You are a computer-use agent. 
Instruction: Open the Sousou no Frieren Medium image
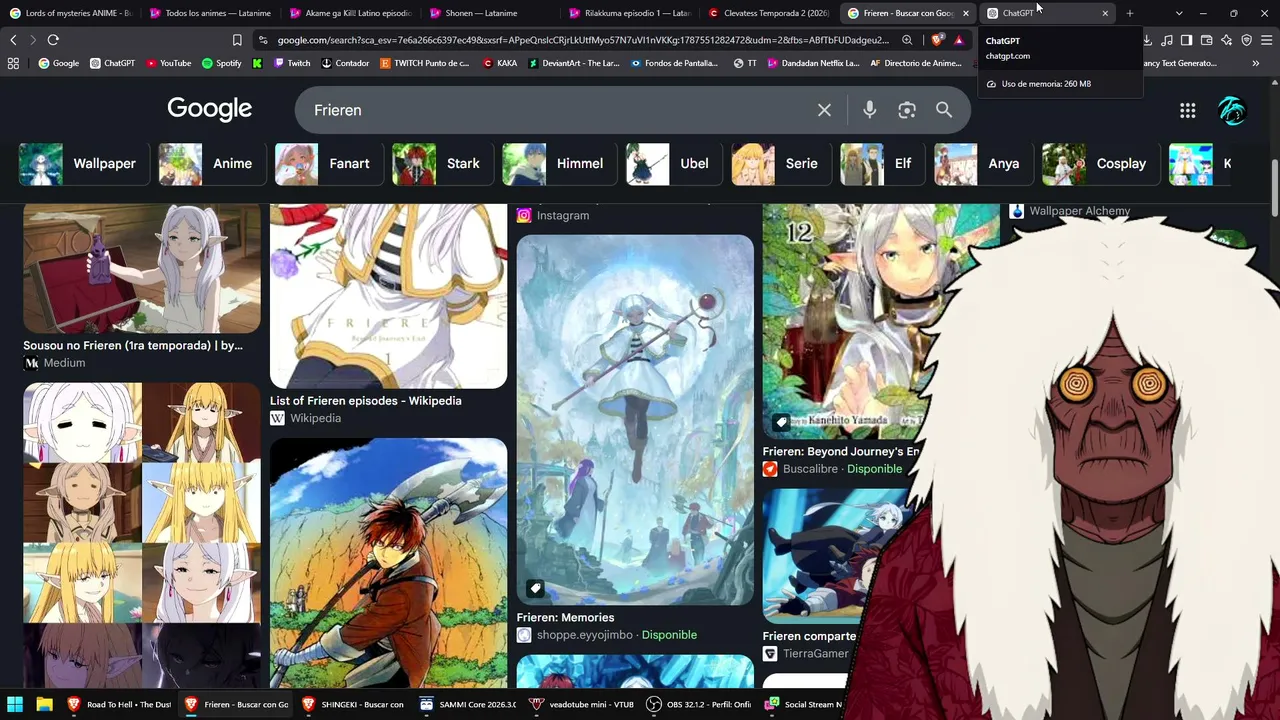click(x=142, y=268)
